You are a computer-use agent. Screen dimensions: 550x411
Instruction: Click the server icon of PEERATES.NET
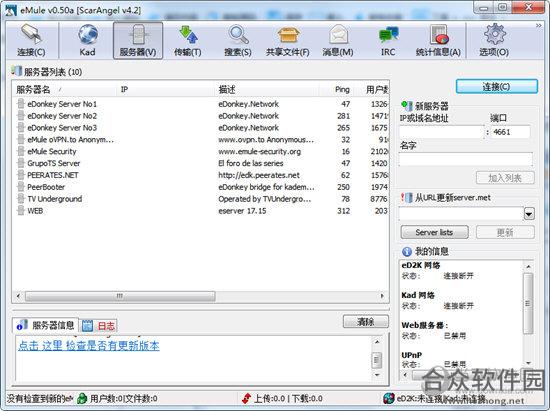tap(21, 175)
